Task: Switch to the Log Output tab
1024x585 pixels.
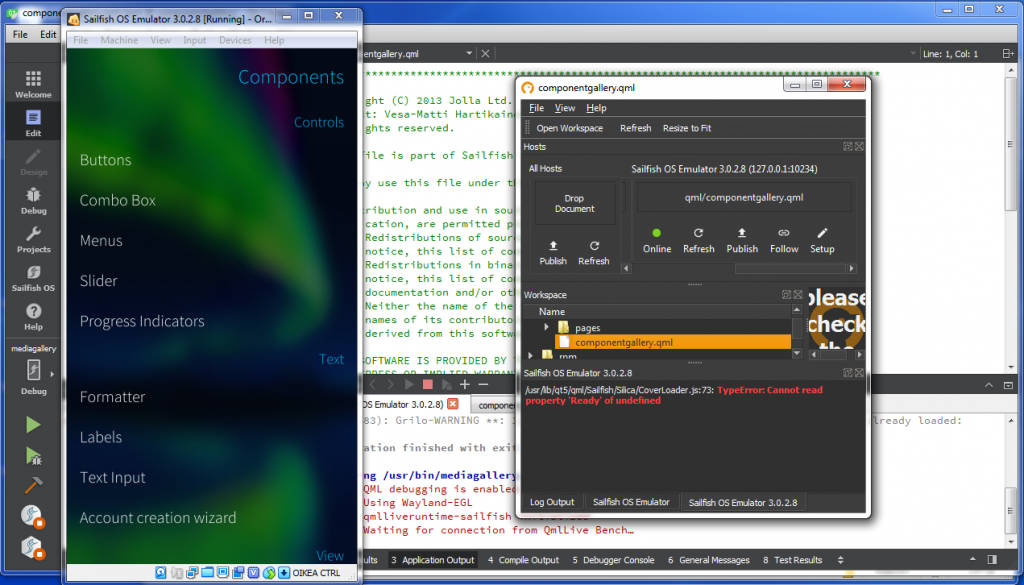Action: 552,502
